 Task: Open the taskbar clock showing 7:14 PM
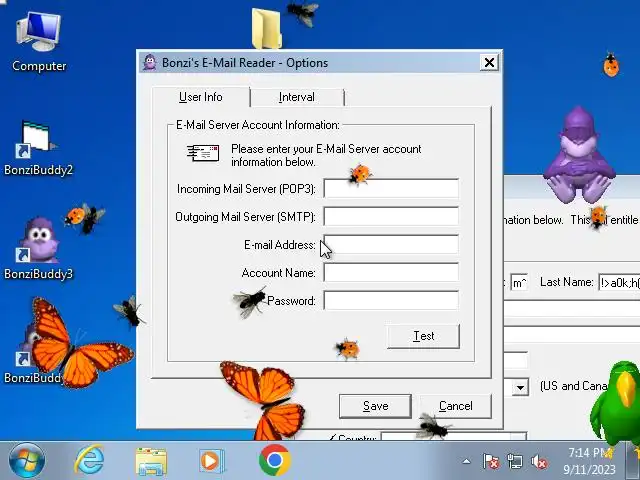(x=589, y=461)
